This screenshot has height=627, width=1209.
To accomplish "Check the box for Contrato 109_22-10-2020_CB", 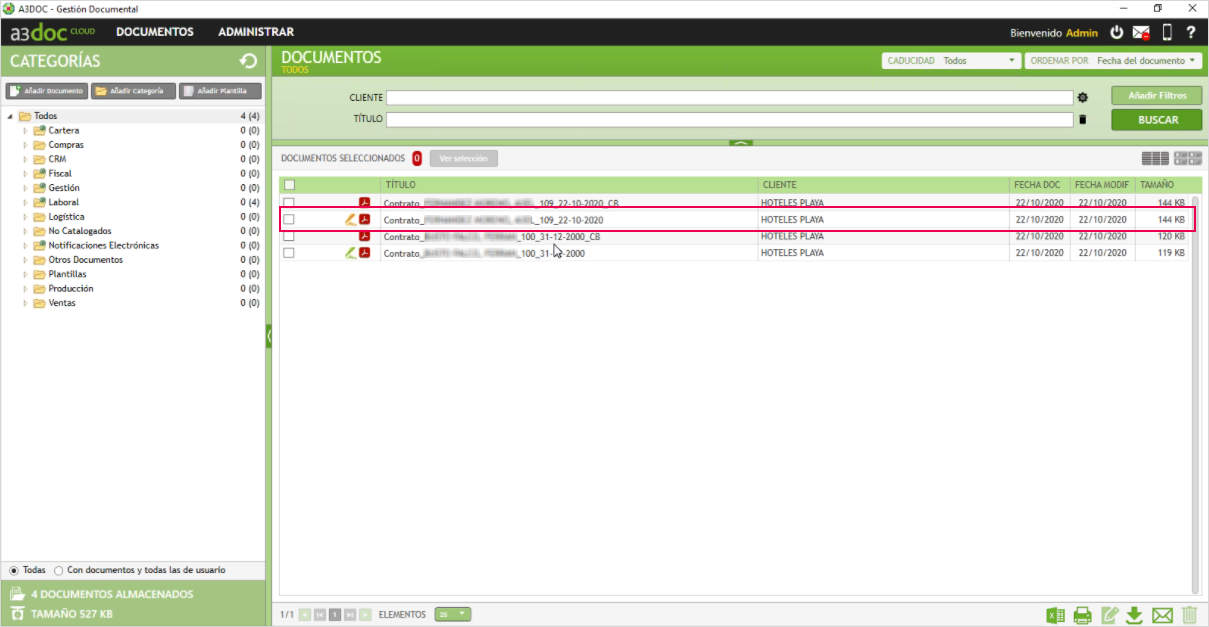I will pos(289,203).
